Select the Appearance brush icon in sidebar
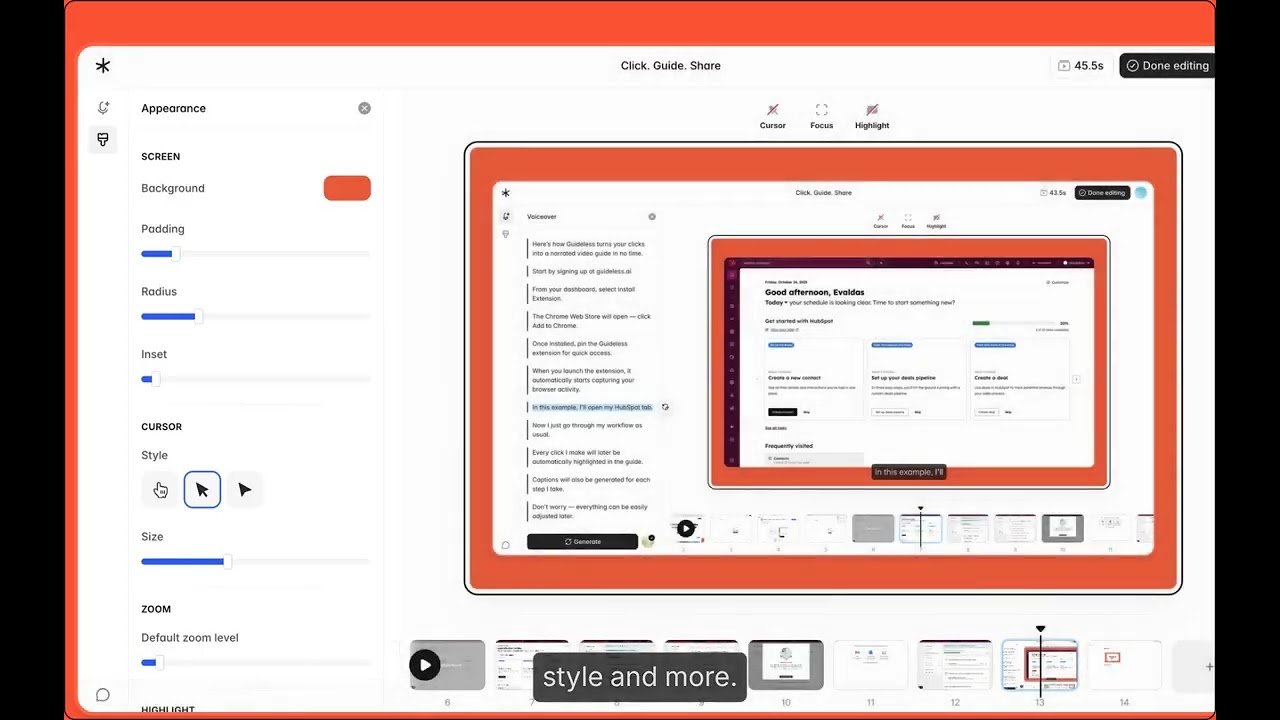The height and width of the screenshot is (720, 1280). pos(103,139)
